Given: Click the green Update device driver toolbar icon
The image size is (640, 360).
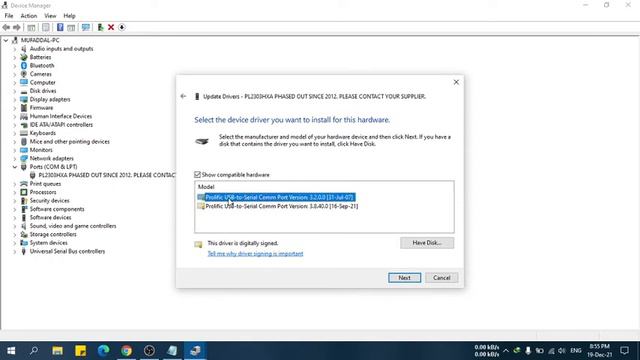Looking at the screenshot, I should pyautogui.click(x=100, y=27).
